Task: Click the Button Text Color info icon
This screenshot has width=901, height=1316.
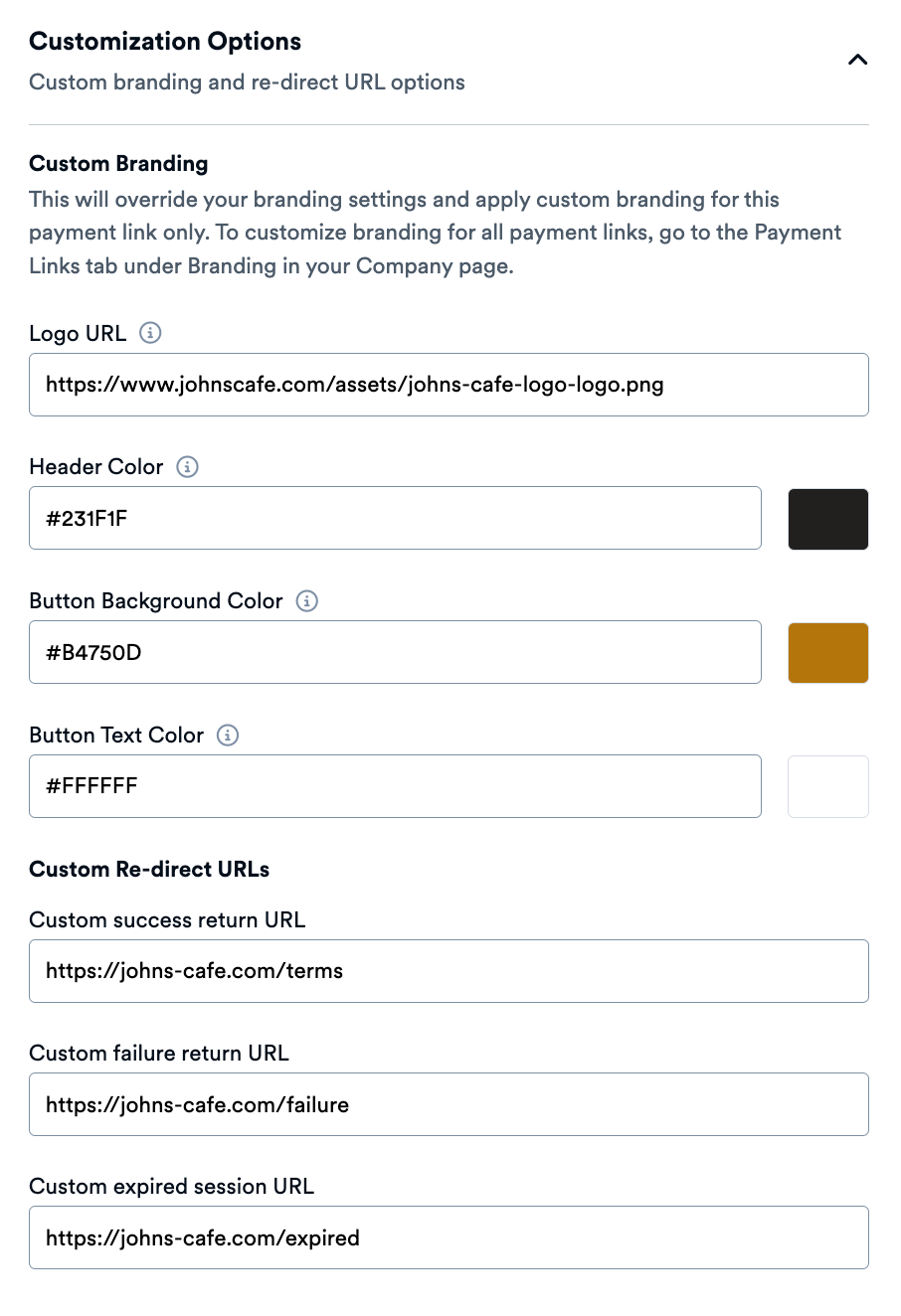Action: click(227, 735)
